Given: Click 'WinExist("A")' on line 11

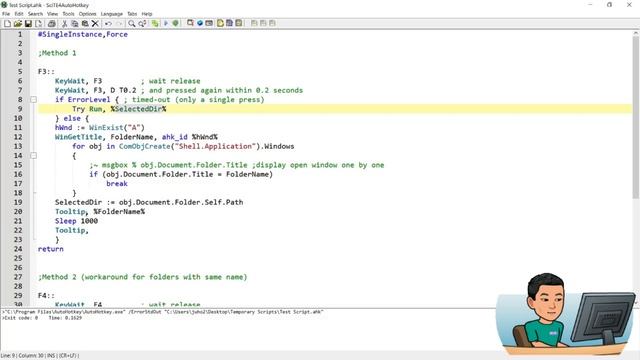Looking at the screenshot, I should (x=117, y=127).
